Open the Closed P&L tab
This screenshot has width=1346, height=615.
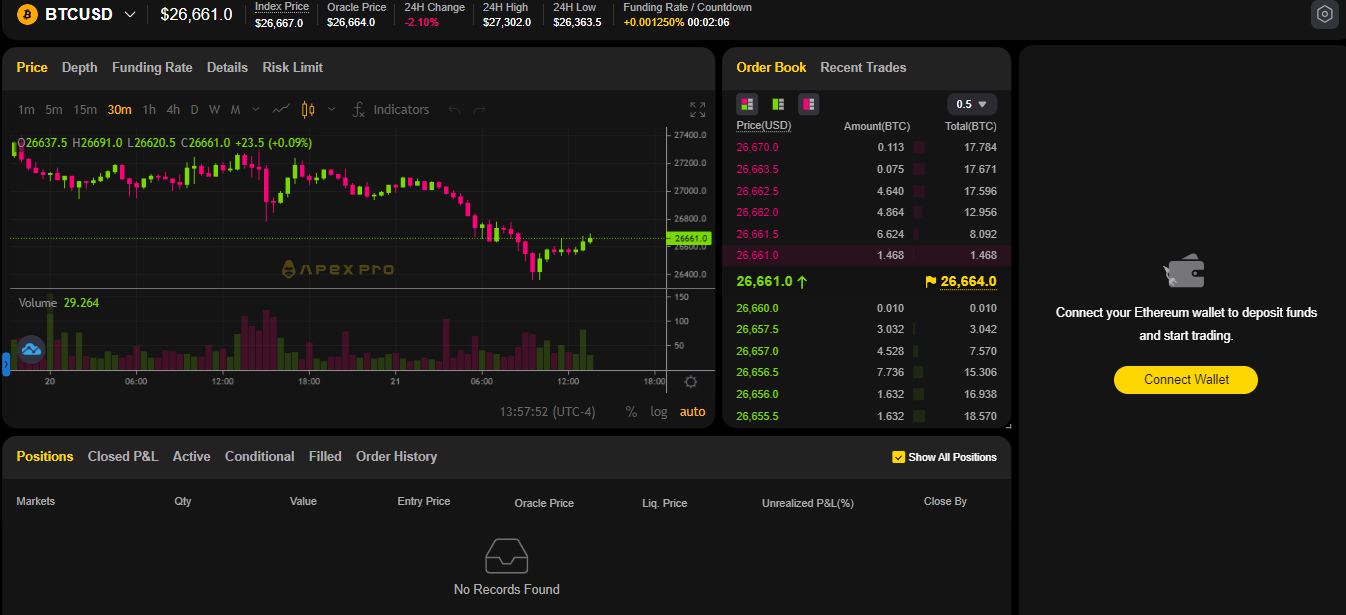point(123,456)
